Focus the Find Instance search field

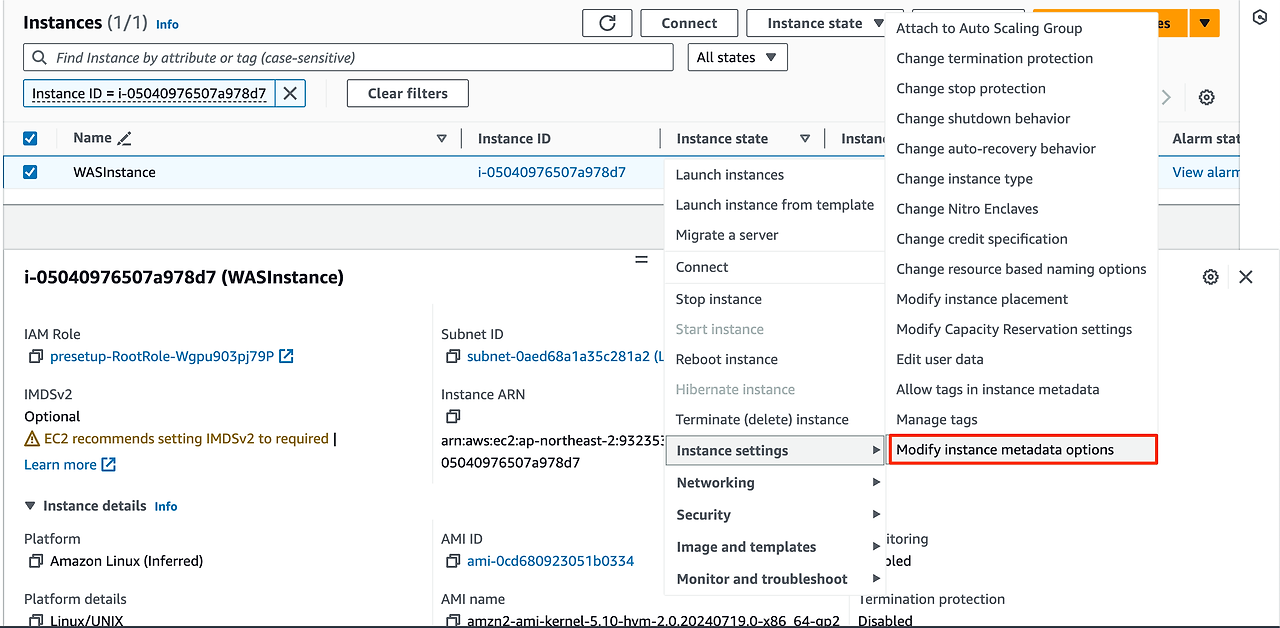[348, 58]
